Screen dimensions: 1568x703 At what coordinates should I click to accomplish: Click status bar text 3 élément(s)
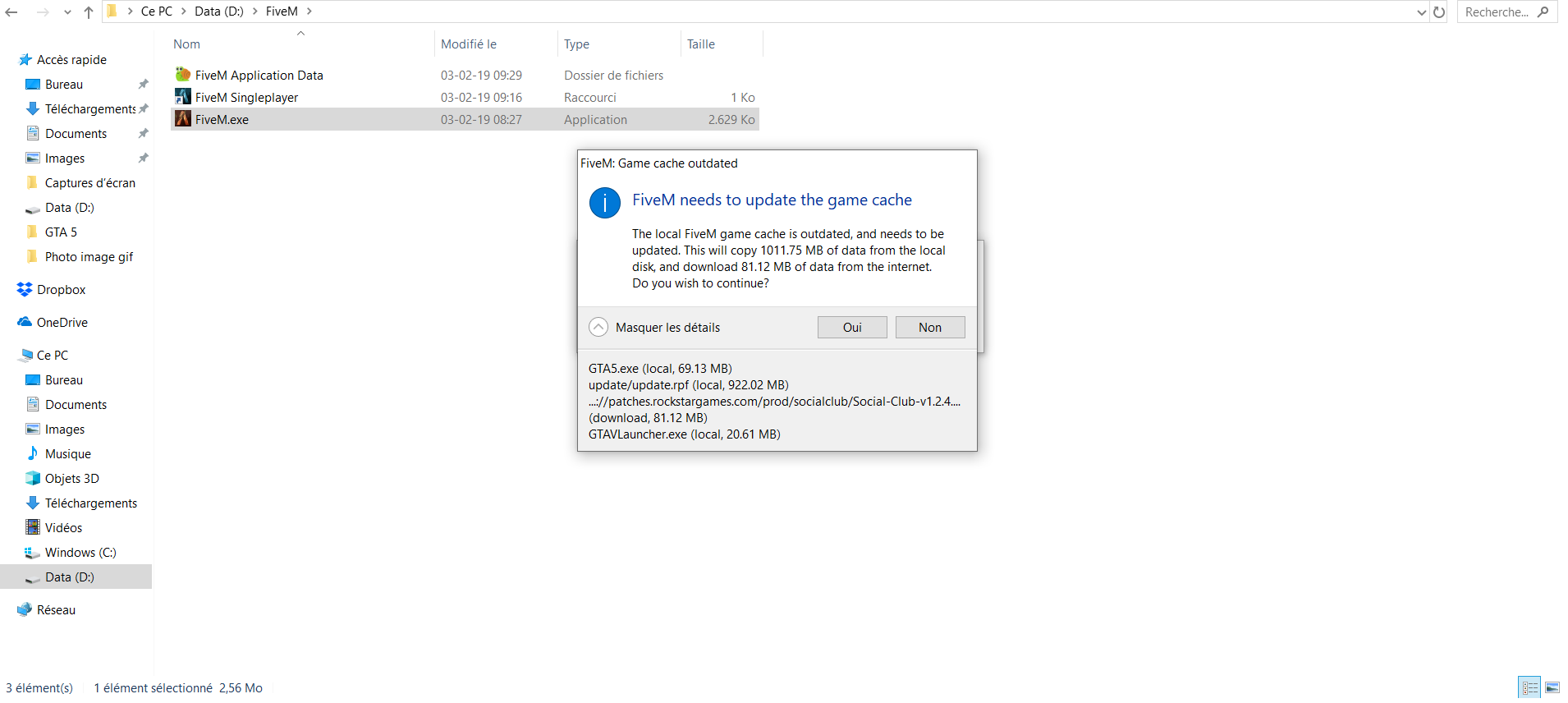[x=39, y=688]
